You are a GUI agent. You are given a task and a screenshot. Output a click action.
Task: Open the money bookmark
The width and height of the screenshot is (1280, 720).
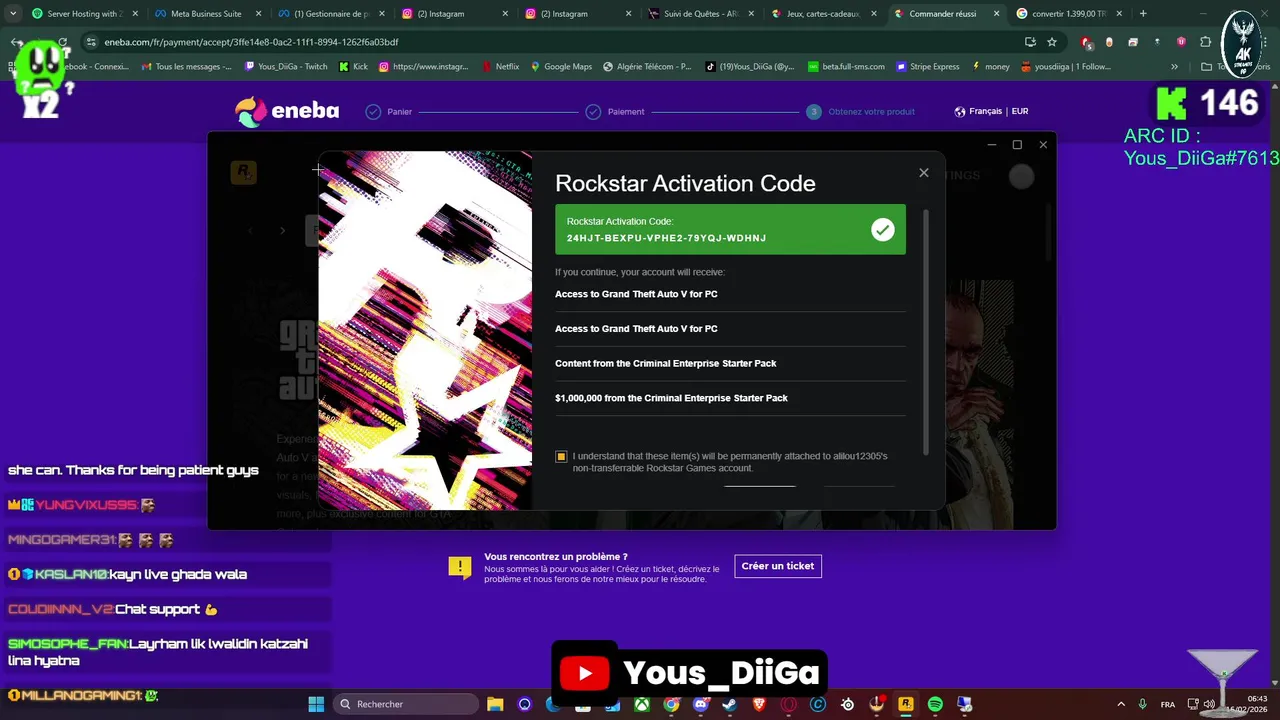click(x=990, y=66)
